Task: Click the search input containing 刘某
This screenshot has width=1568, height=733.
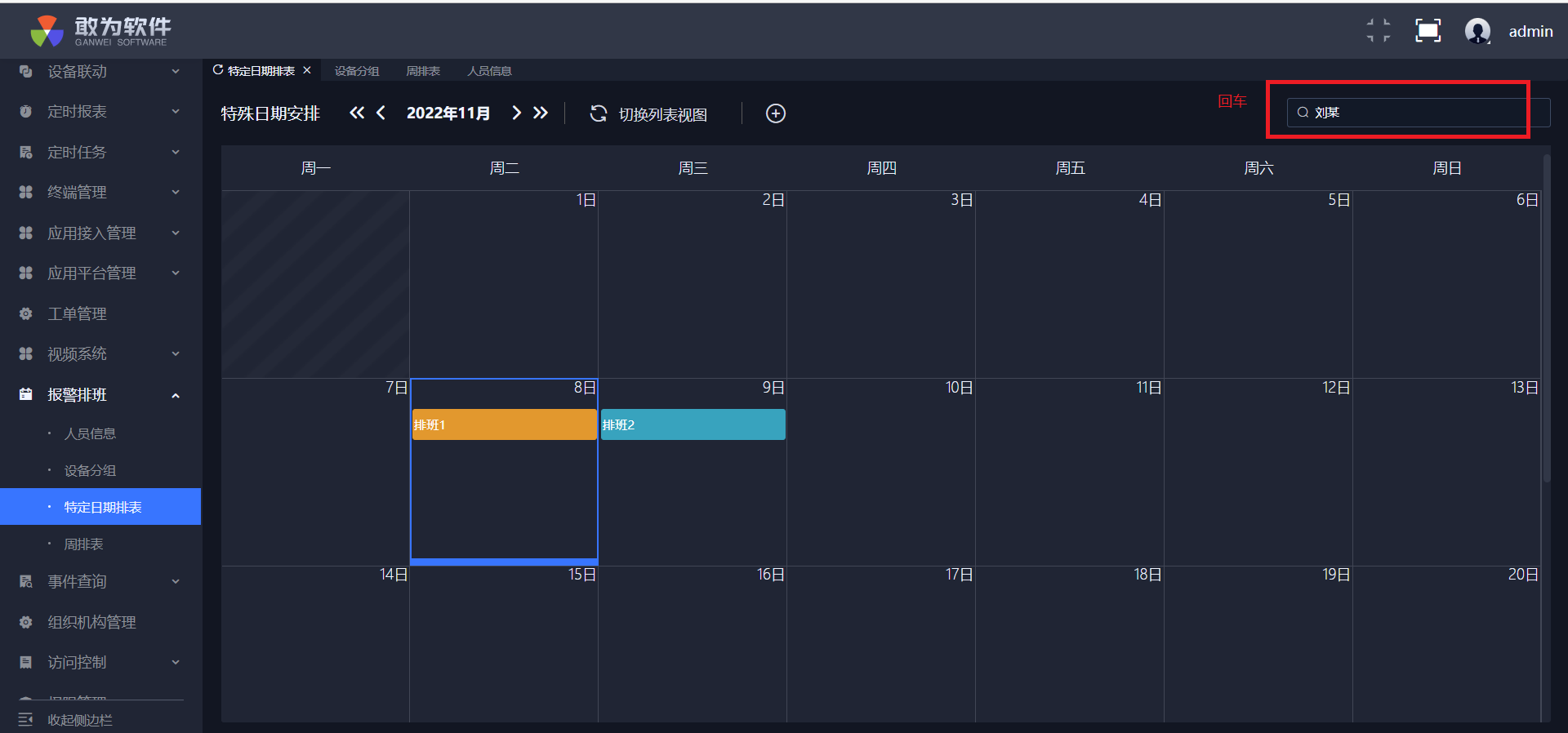Action: pyautogui.click(x=1417, y=113)
